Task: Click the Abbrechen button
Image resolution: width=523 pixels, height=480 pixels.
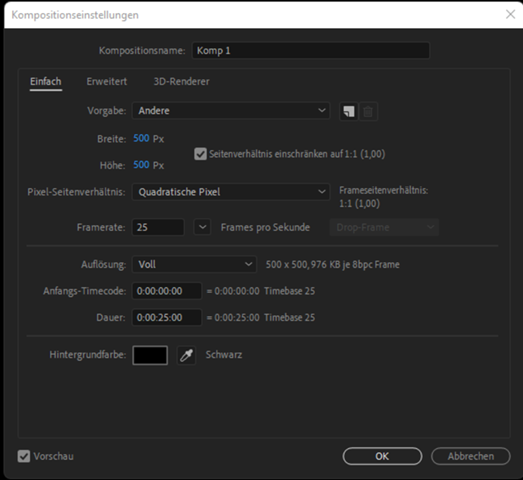Action: coord(471,456)
